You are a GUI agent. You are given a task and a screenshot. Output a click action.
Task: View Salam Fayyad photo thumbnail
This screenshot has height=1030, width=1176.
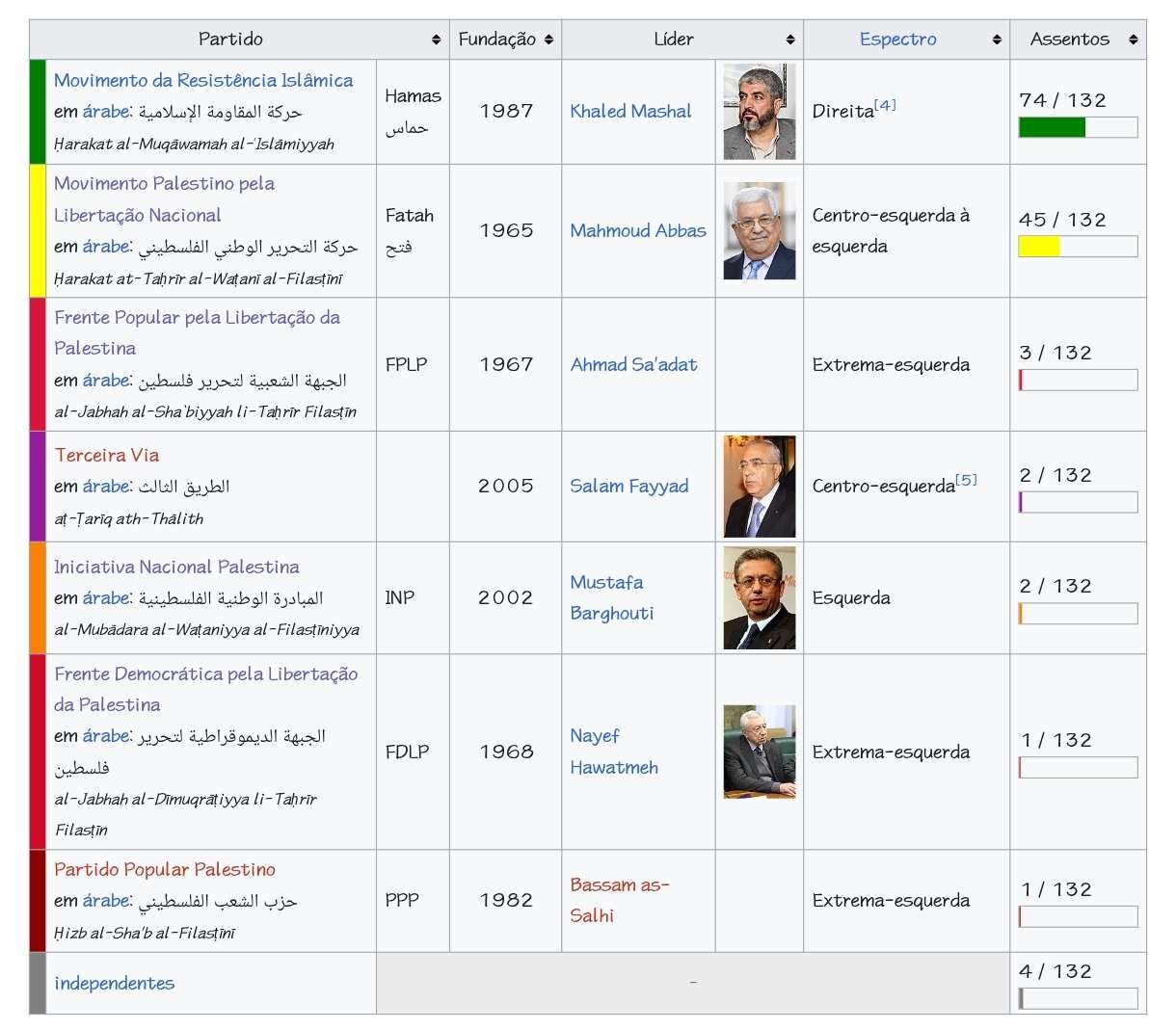[760, 486]
